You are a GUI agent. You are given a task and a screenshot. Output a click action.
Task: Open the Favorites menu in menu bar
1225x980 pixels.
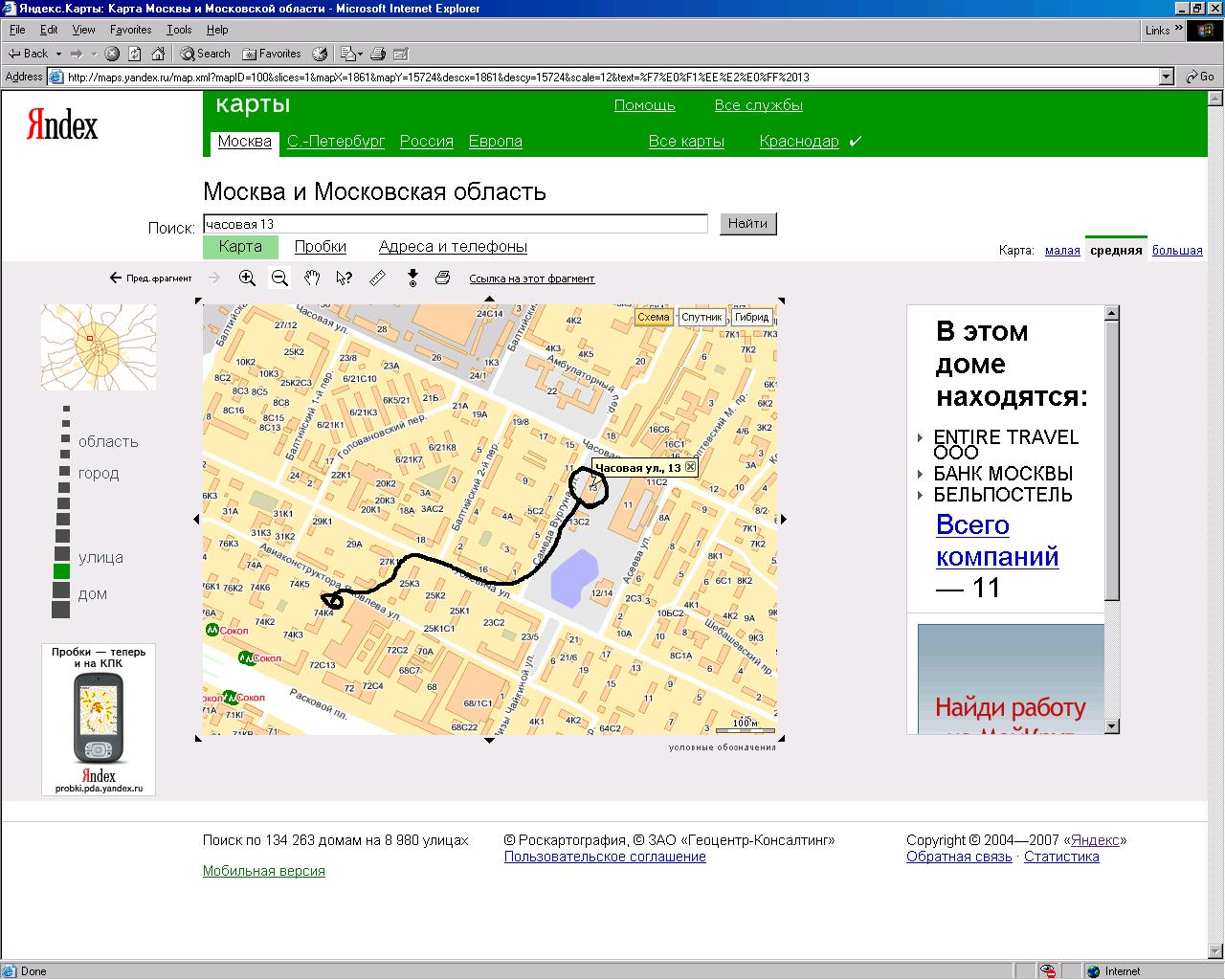point(130,30)
